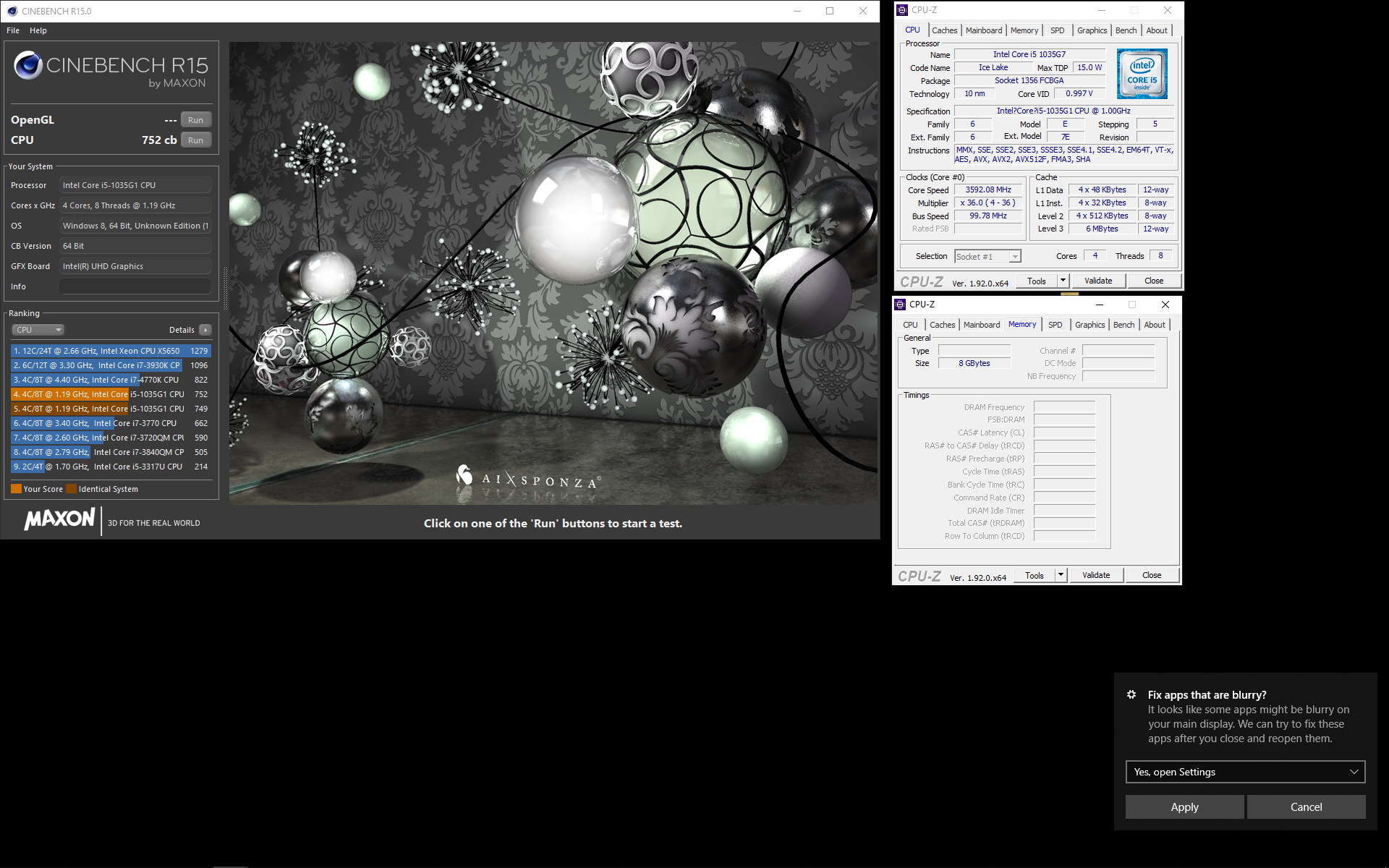Viewport: 1389px width, 868px height.
Task: Open Memory tab in top CPU-Z window
Action: click(1024, 30)
